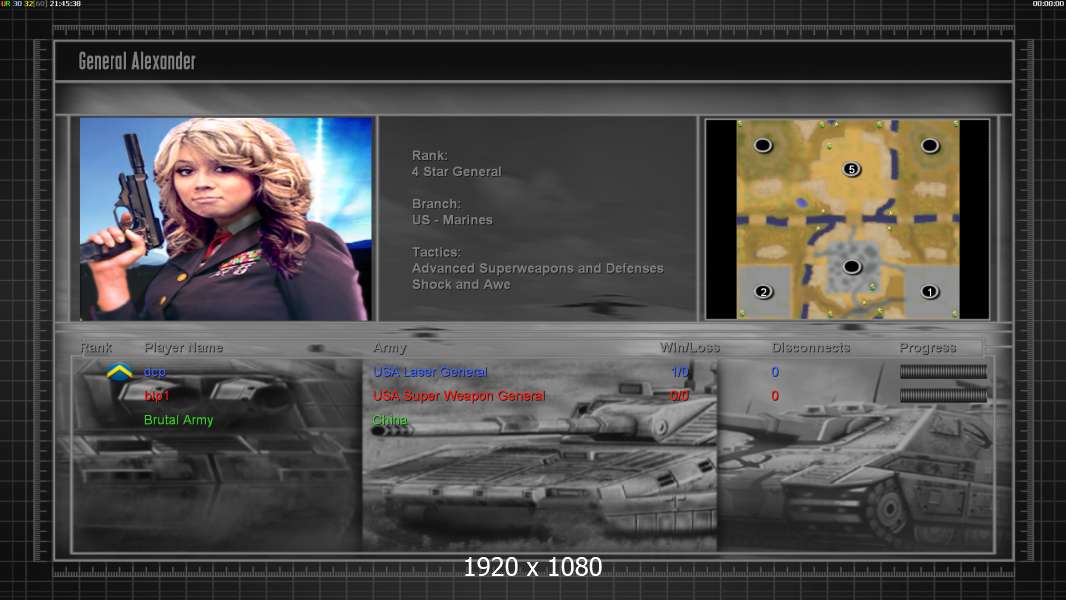Screen dimensions: 1066x600
Task: Click the 00:00:00 timer at top right
Action: click(1048, 3)
